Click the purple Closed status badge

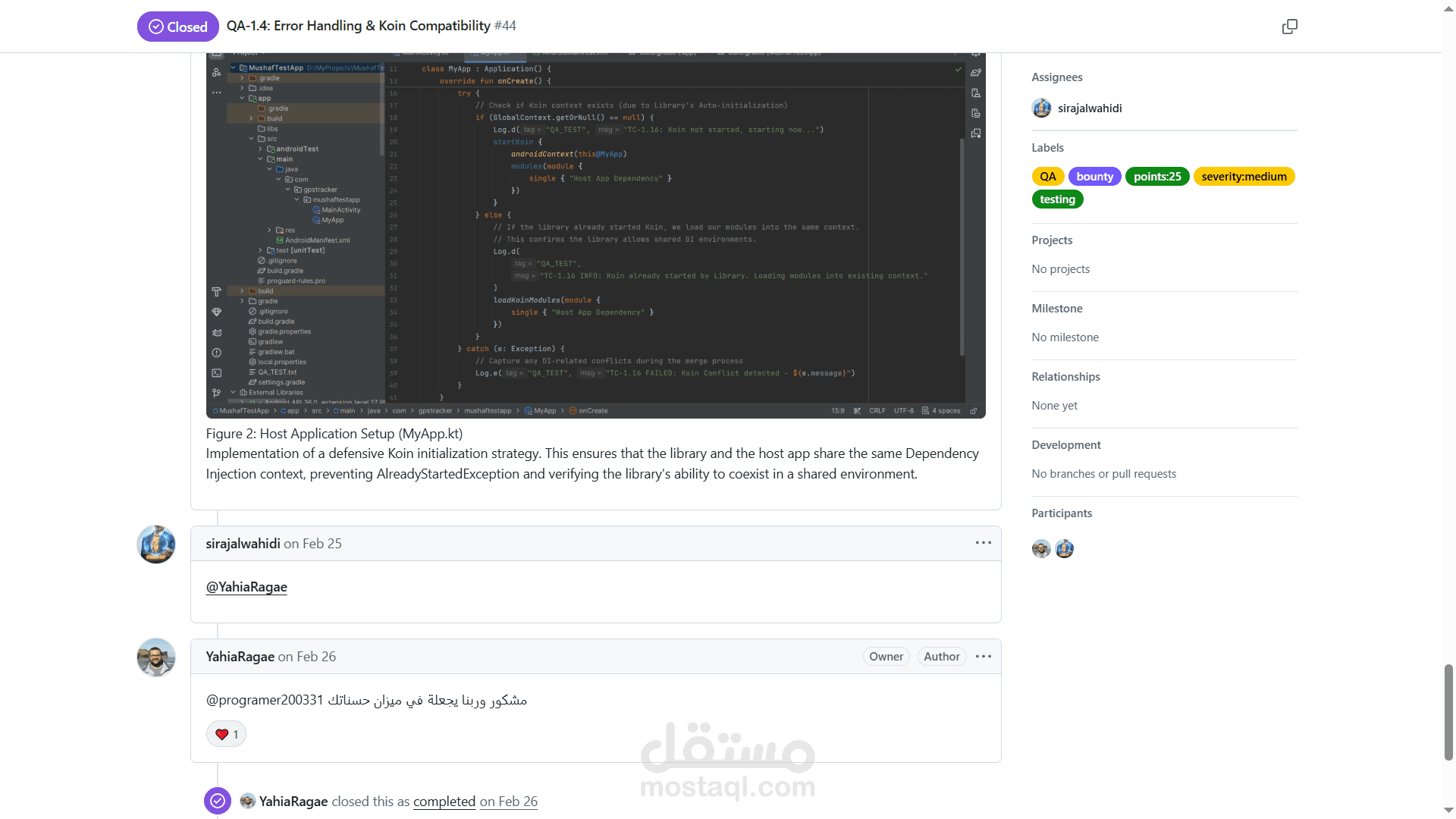[178, 27]
